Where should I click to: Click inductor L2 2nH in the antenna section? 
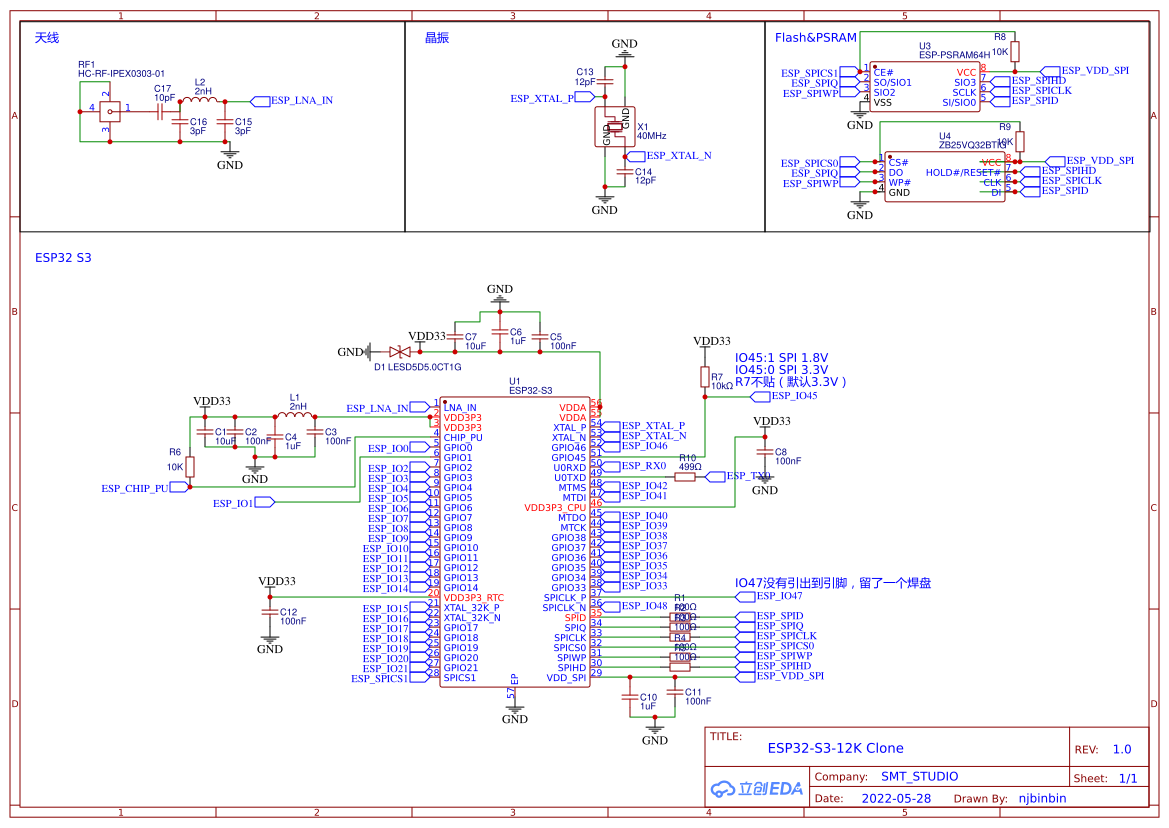tap(198, 98)
